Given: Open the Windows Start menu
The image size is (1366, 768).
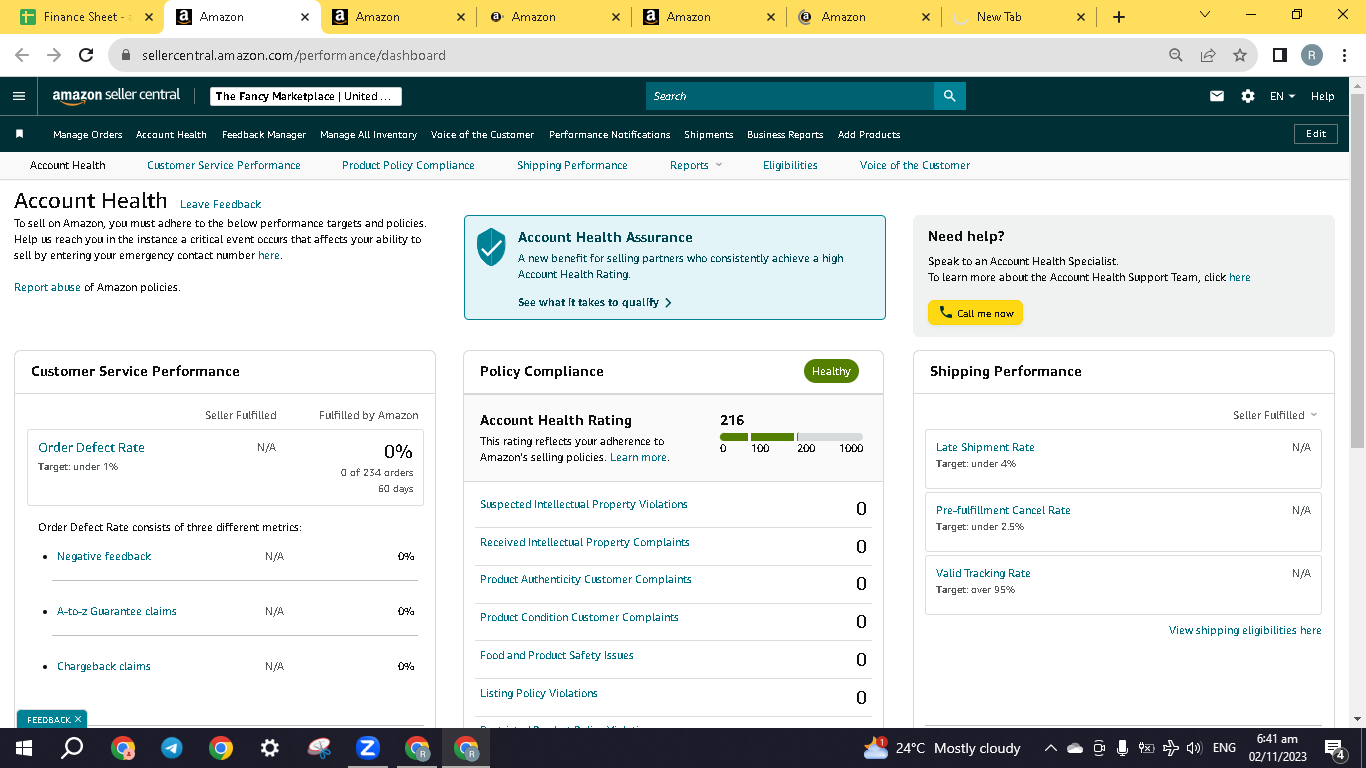Looking at the screenshot, I should click(23, 748).
